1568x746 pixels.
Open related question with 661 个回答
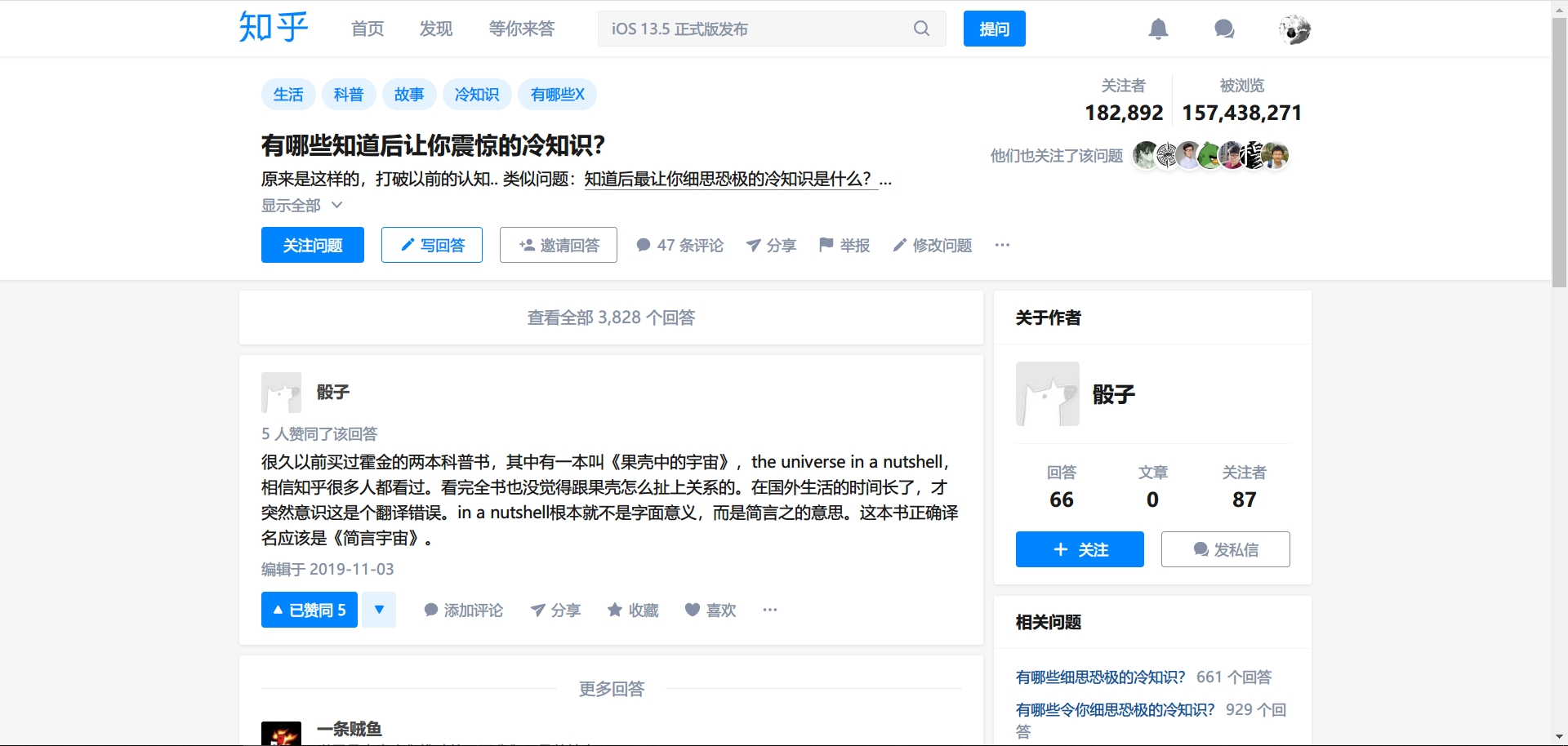coord(1100,677)
